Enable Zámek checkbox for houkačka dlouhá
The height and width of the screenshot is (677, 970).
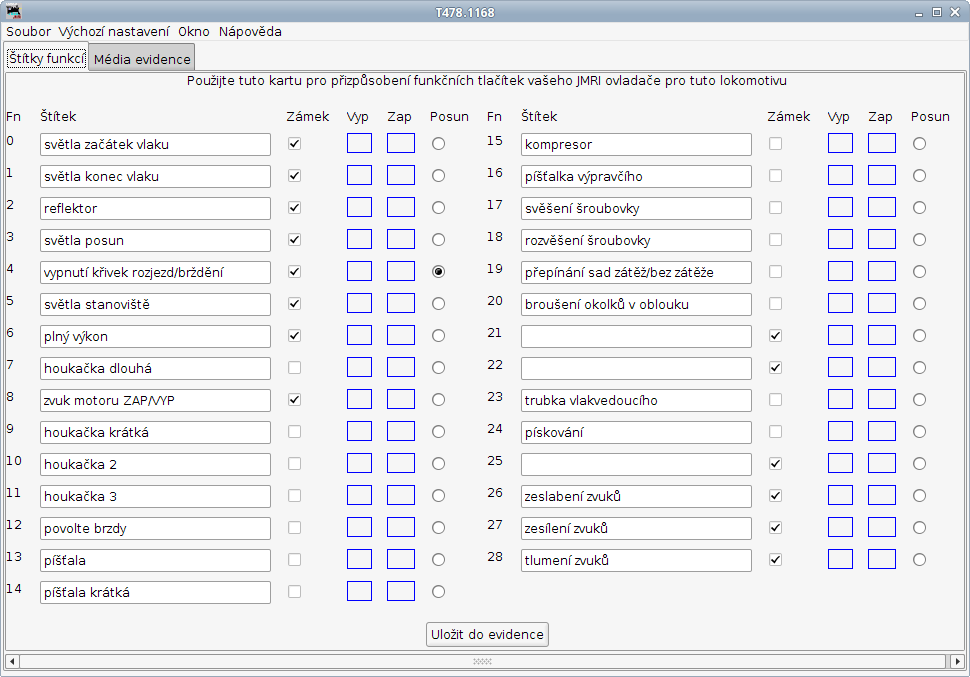click(294, 368)
